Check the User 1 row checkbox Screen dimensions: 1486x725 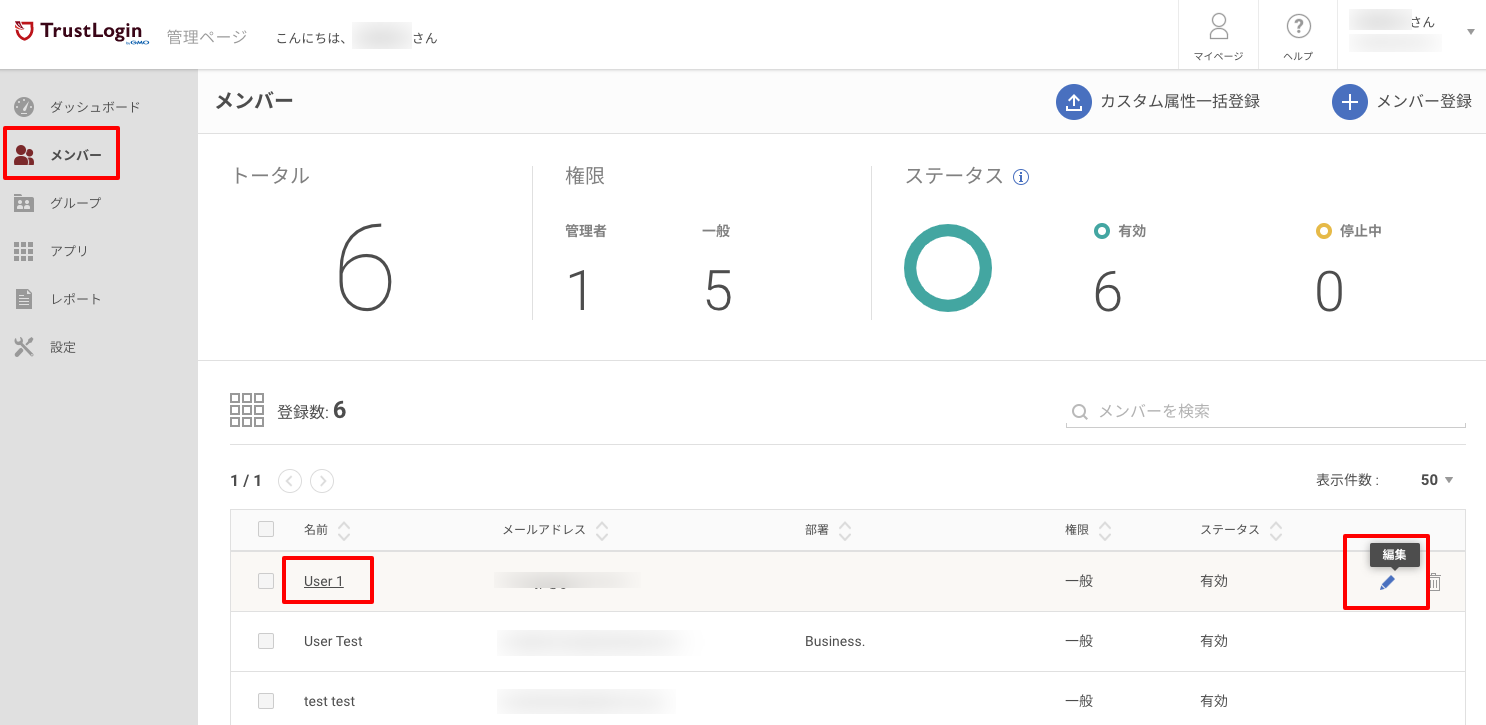266,581
